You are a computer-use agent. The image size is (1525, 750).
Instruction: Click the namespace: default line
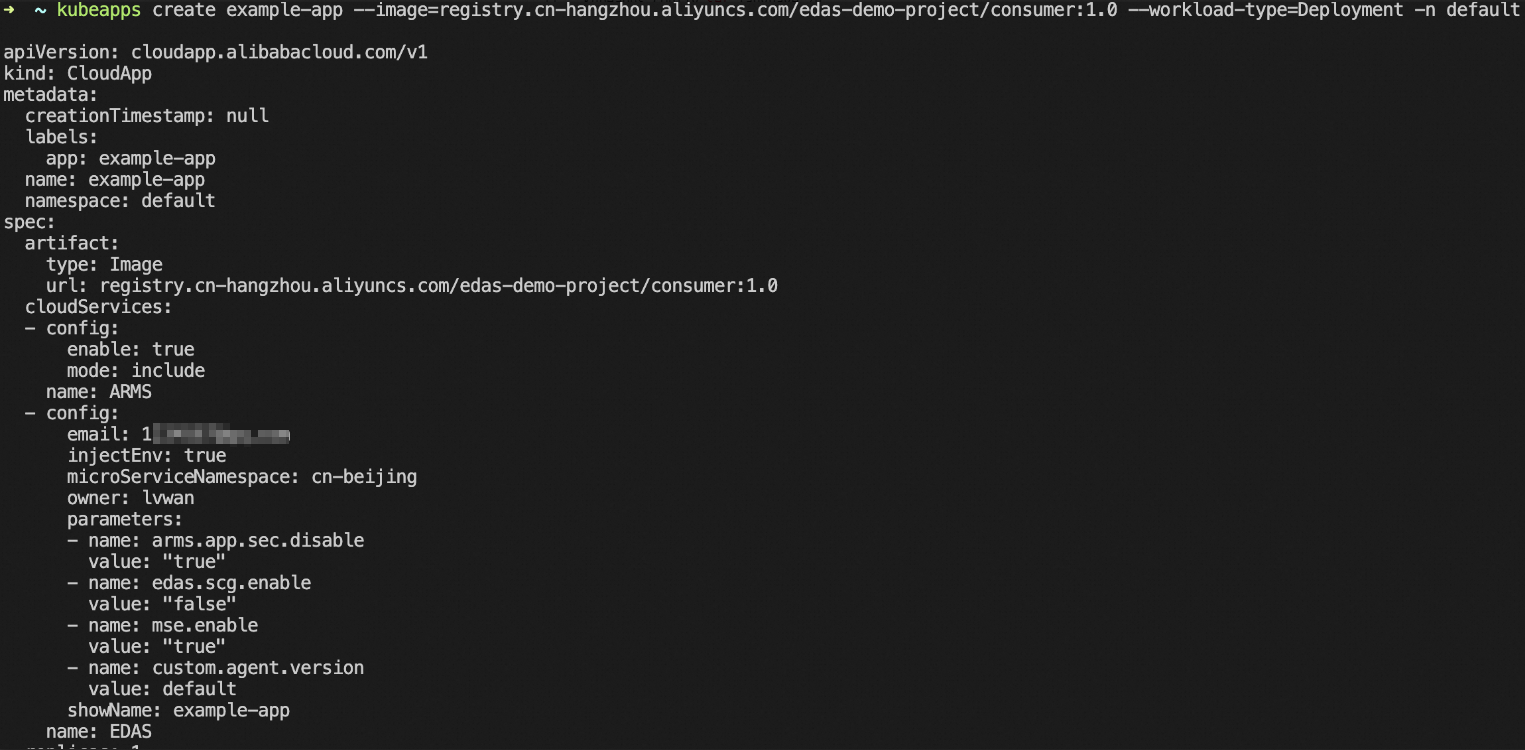tap(120, 201)
